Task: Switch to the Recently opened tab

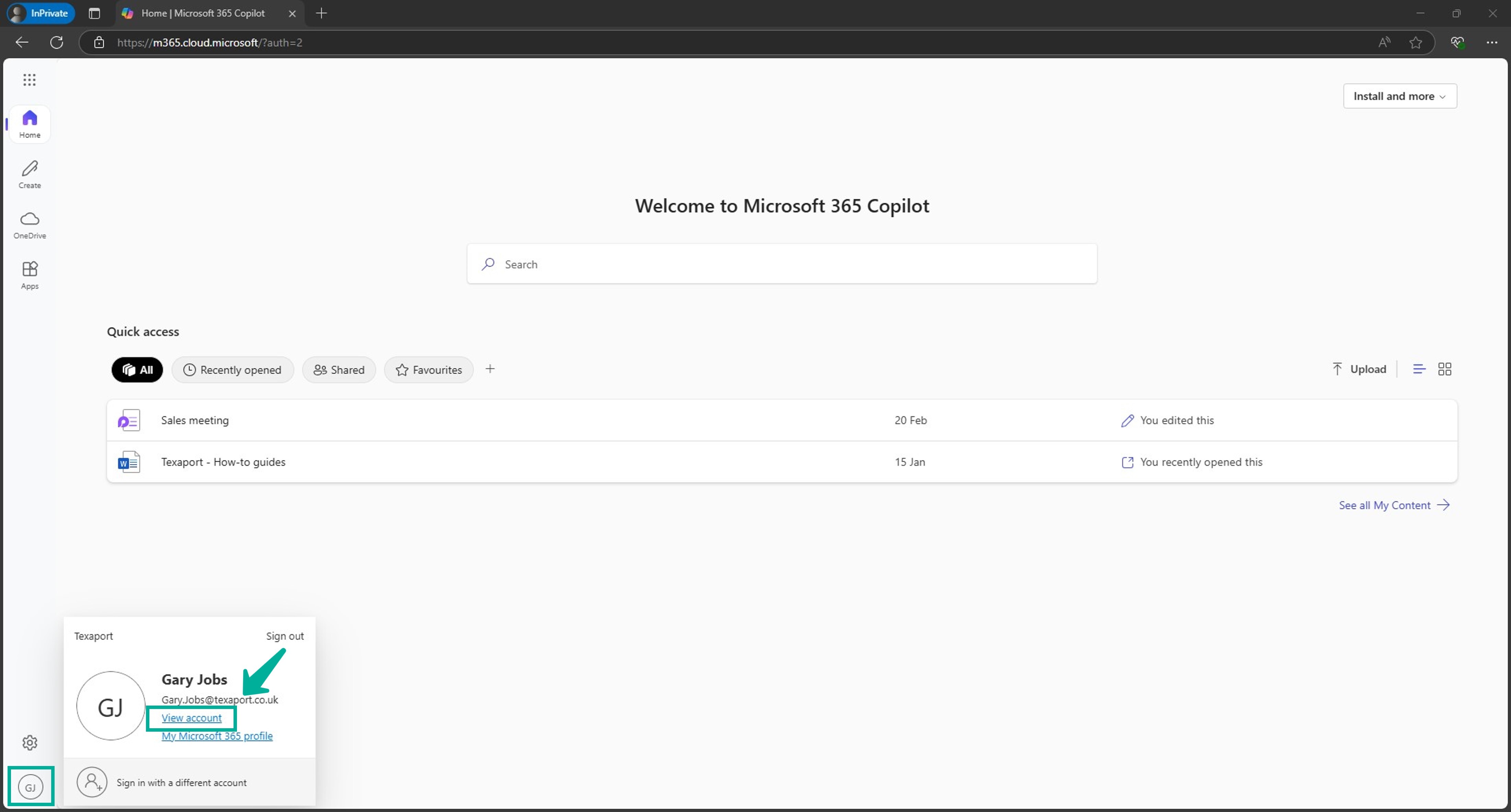Action: click(x=232, y=369)
